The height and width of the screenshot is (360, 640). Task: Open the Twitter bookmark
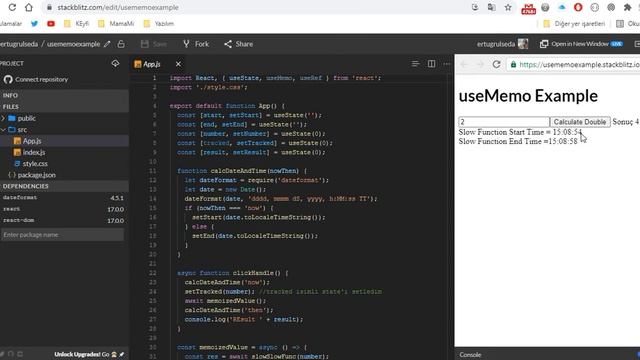[x=34, y=24]
